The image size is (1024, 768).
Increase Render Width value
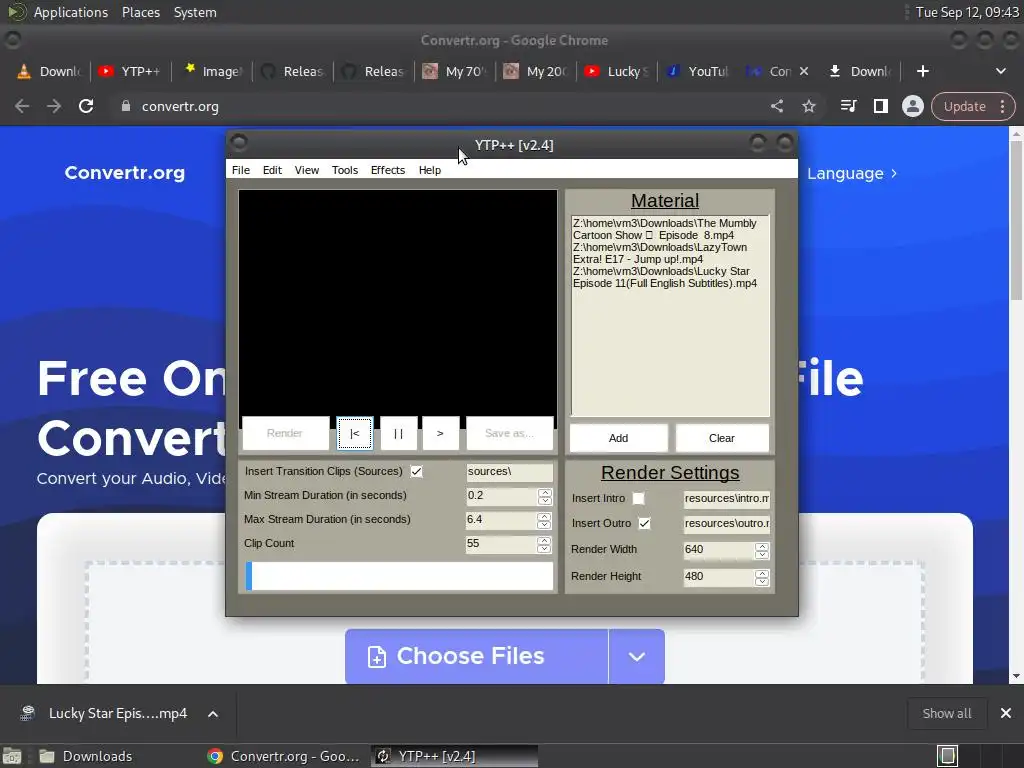click(761, 546)
